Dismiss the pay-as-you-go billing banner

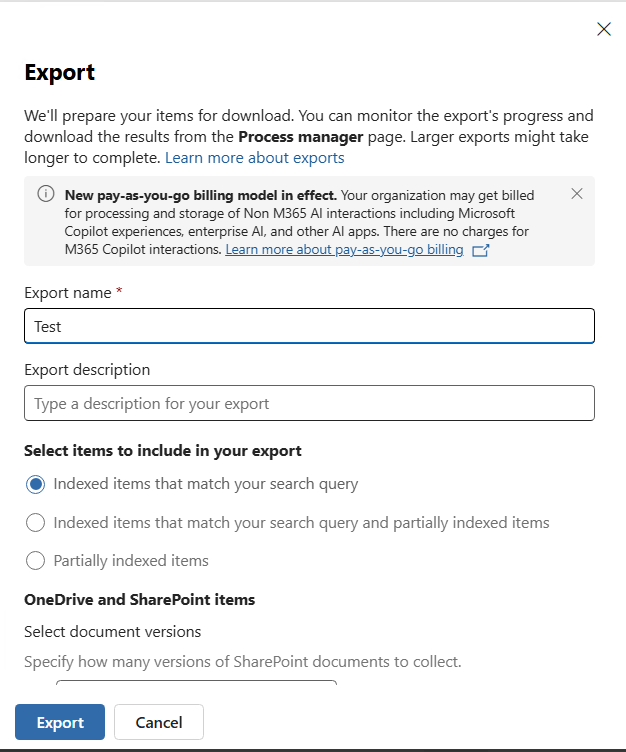point(577,194)
